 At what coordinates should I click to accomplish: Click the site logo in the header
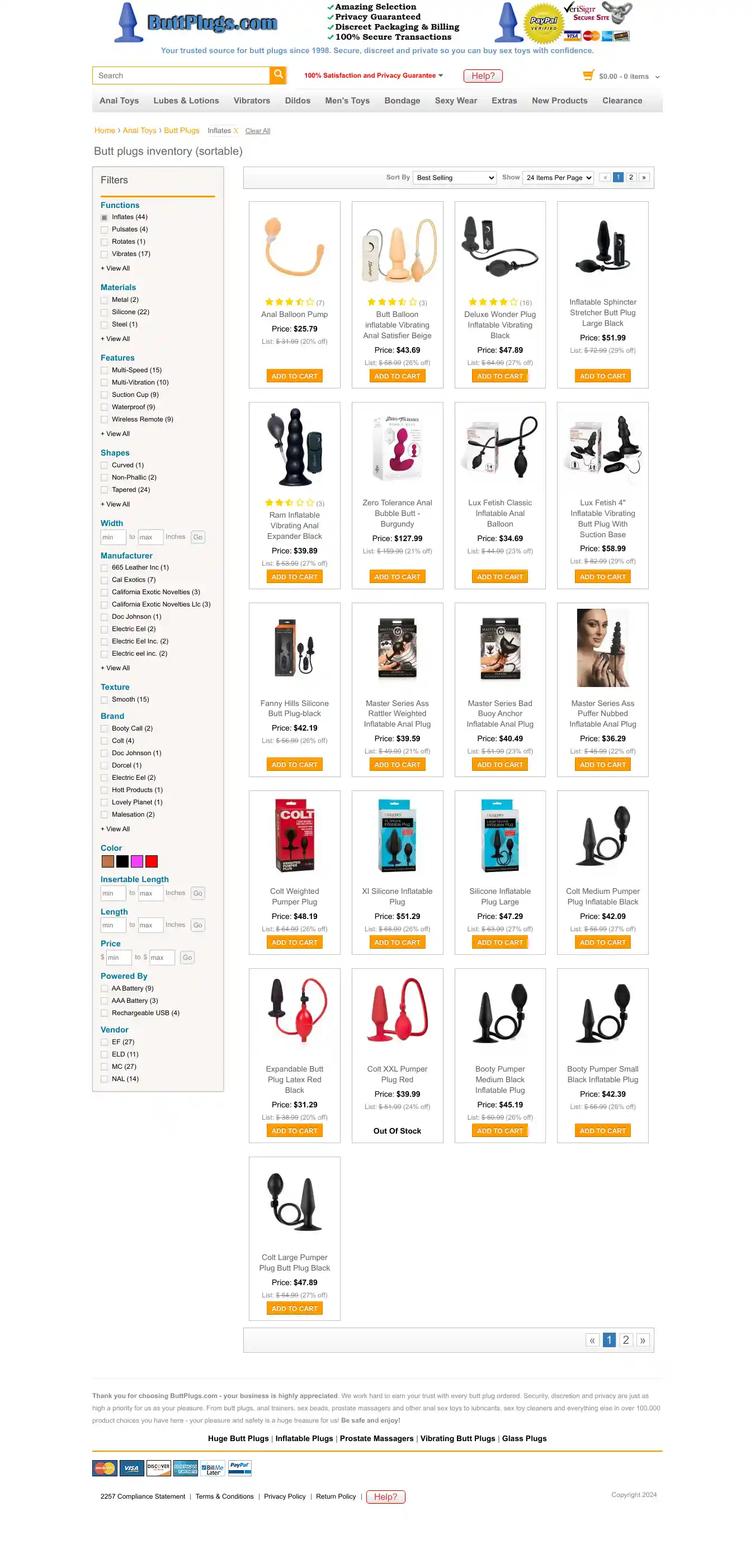[197, 22]
